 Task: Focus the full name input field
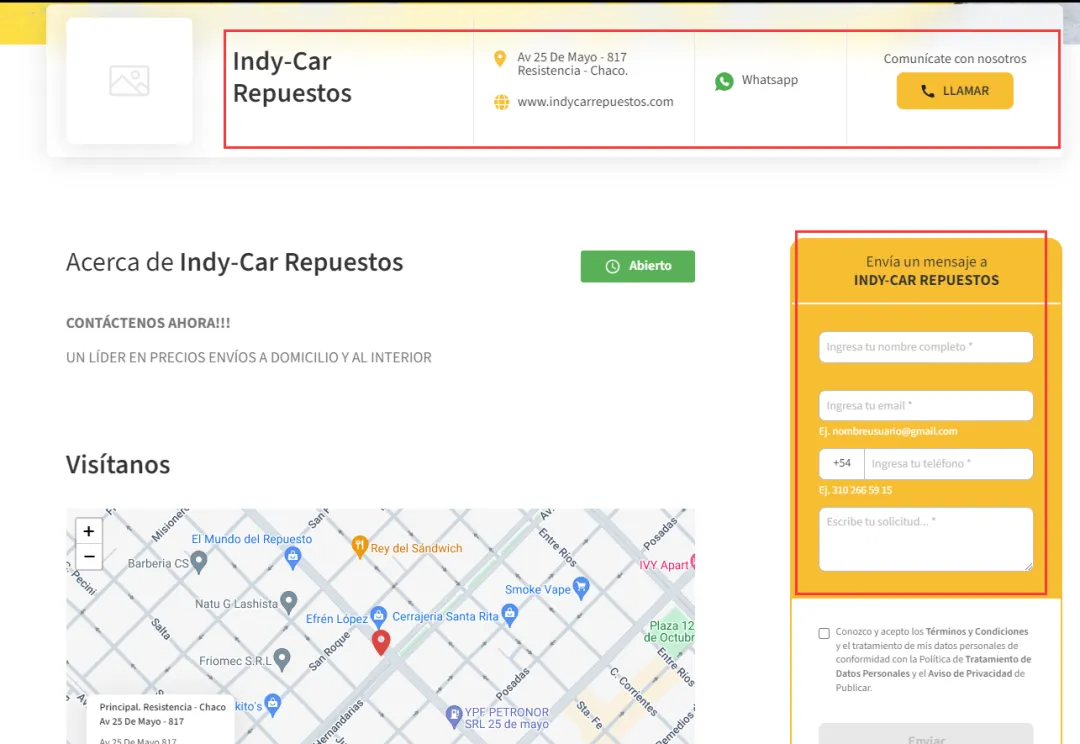pos(925,347)
